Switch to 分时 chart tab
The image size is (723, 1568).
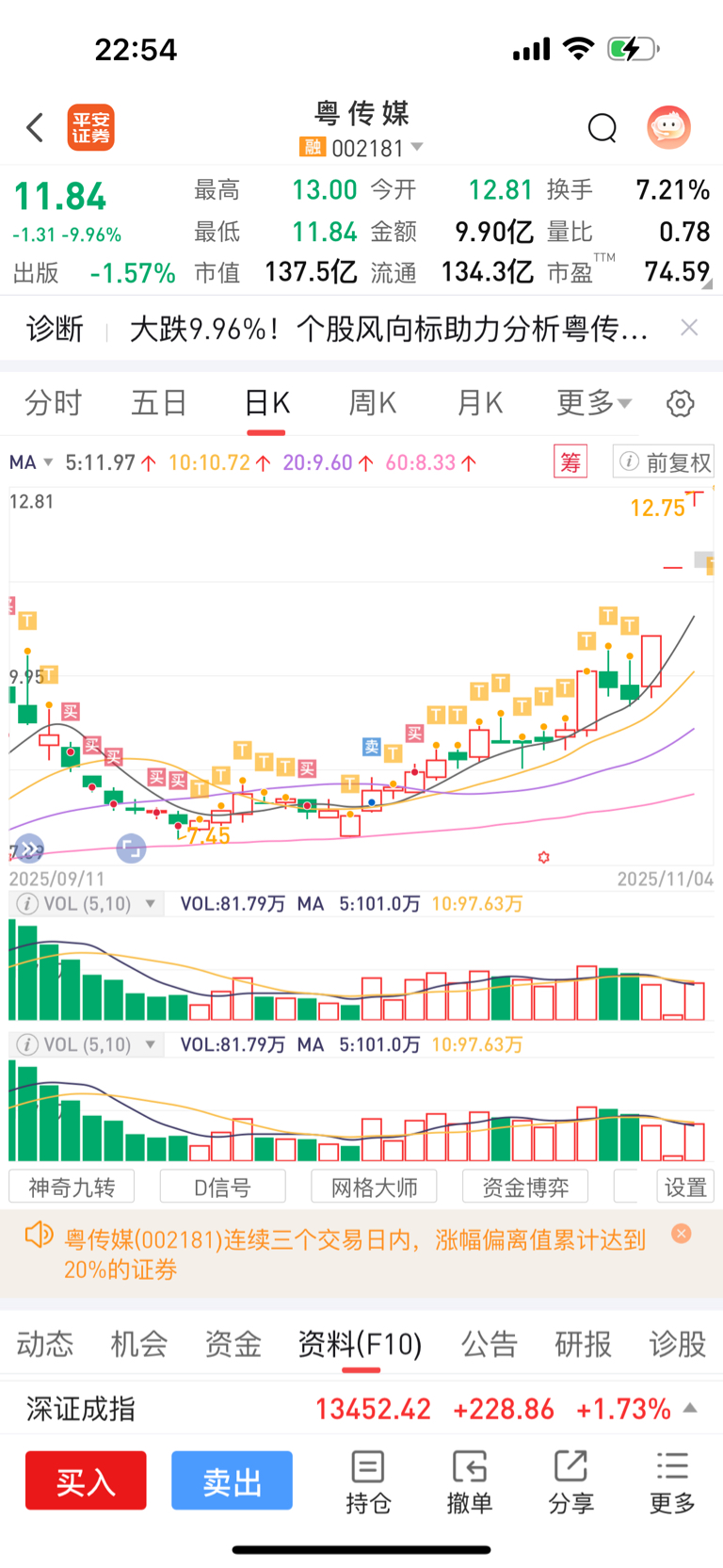coord(53,403)
